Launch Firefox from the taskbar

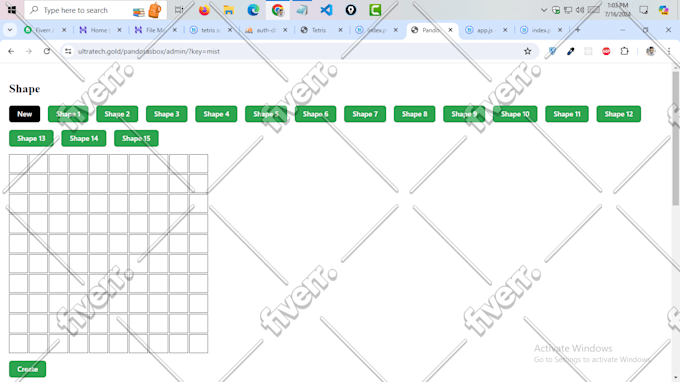click(x=204, y=10)
